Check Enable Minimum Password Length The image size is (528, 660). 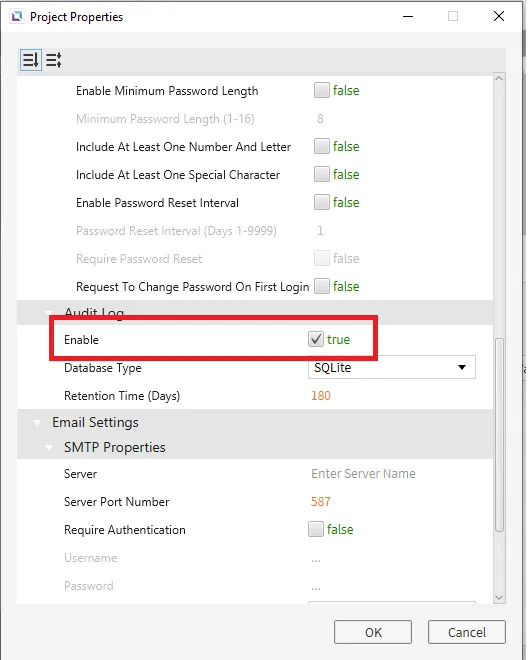[x=322, y=90]
